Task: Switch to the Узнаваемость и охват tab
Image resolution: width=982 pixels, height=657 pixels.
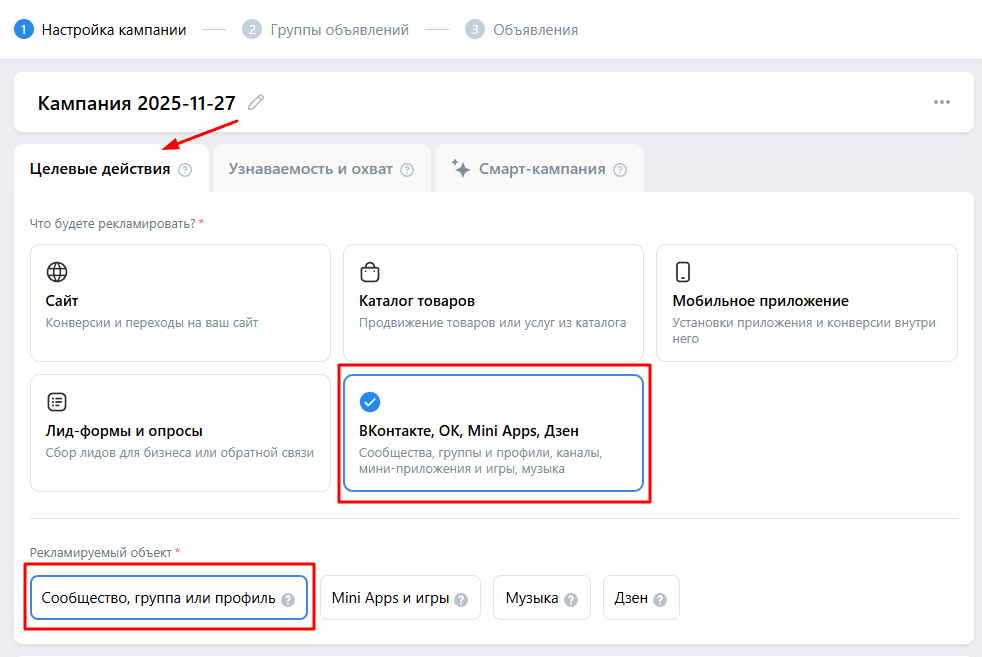Action: tap(311, 169)
